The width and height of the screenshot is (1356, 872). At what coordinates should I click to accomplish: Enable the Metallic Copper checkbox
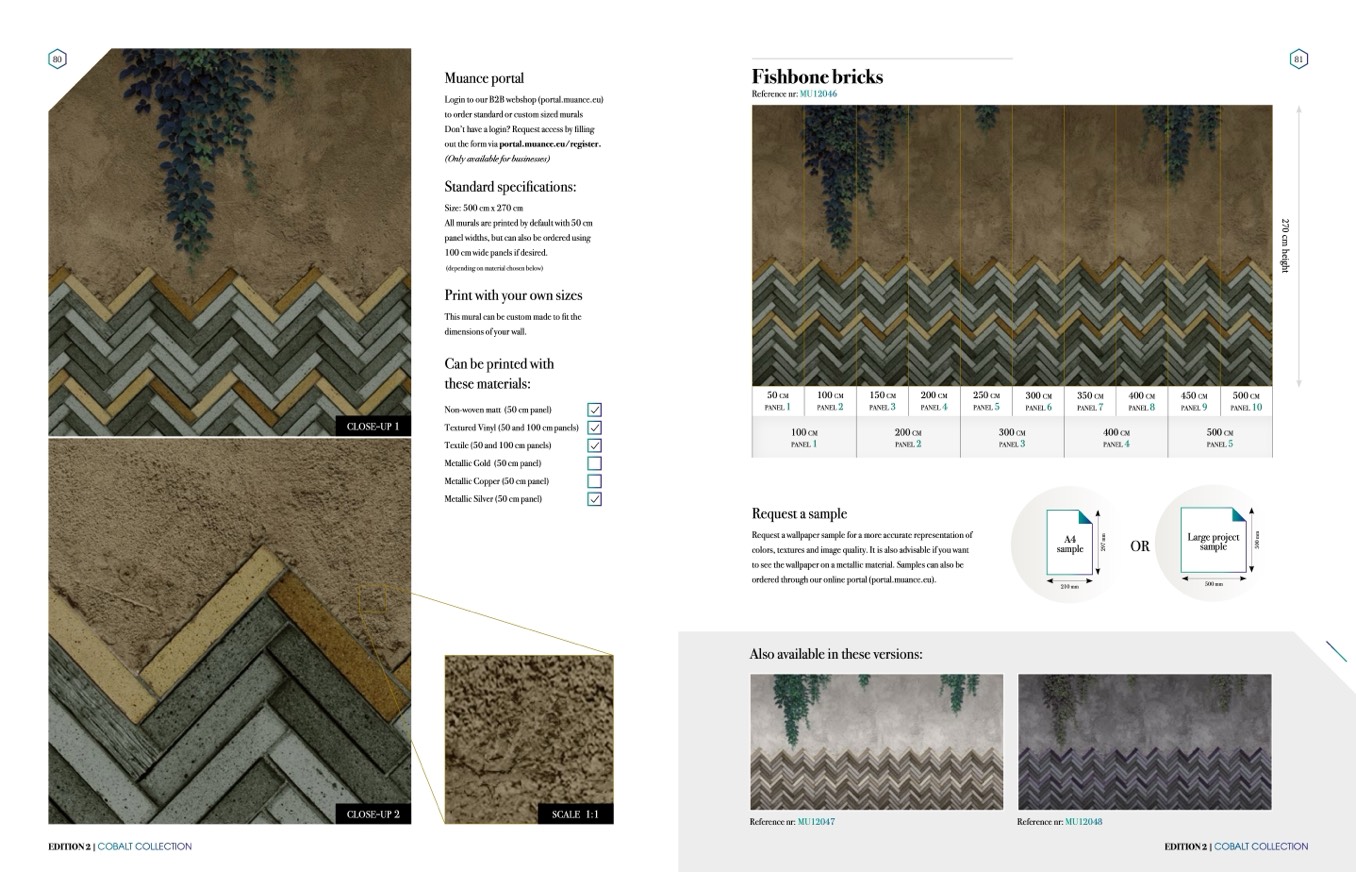point(594,481)
